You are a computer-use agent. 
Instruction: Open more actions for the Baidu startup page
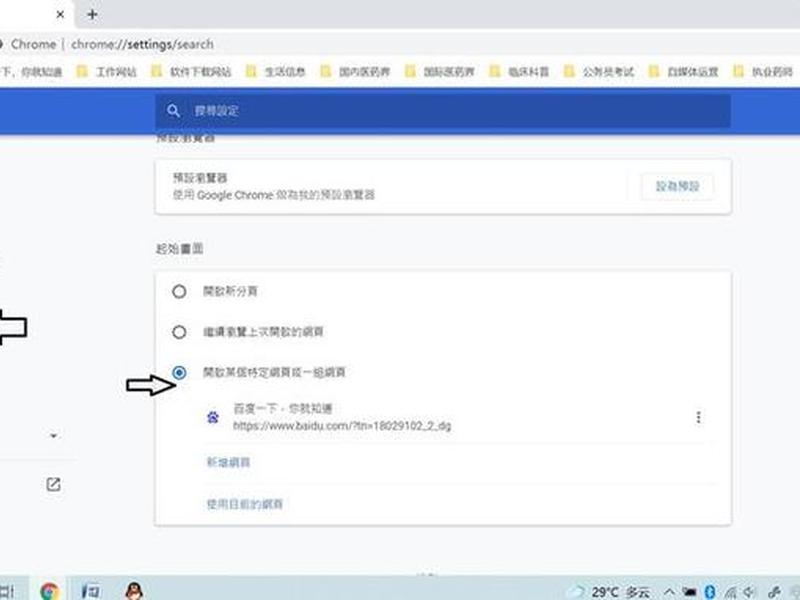(x=698, y=417)
